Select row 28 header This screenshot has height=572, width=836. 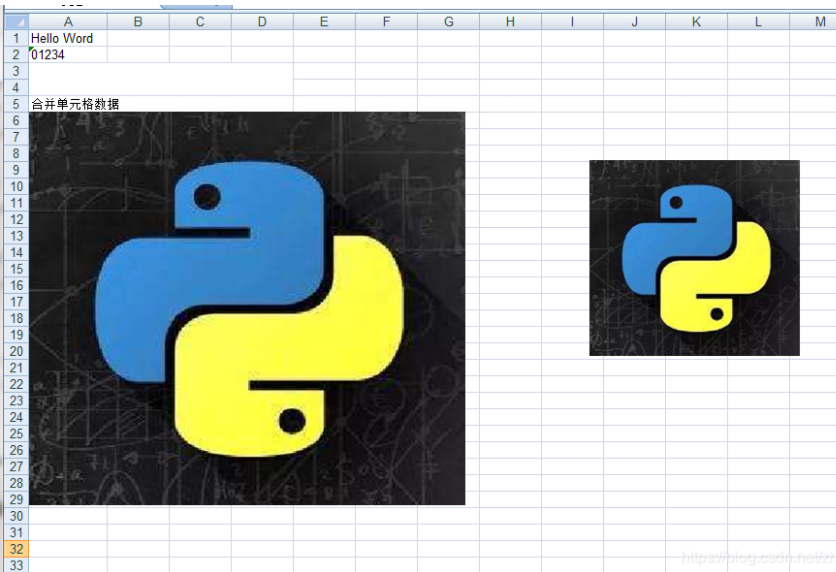(17, 484)
